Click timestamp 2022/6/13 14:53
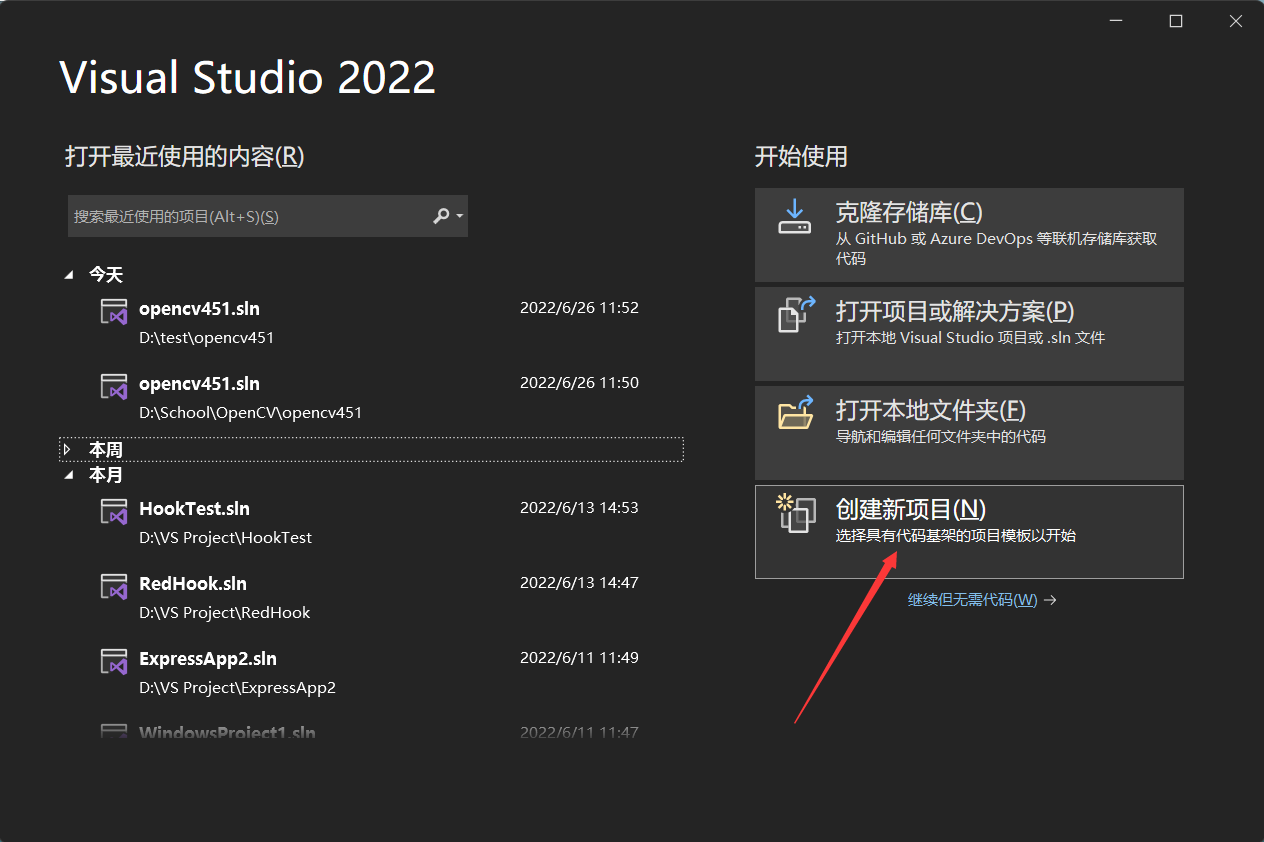Viewport: 1264px width, 842px height. [579, 508]
